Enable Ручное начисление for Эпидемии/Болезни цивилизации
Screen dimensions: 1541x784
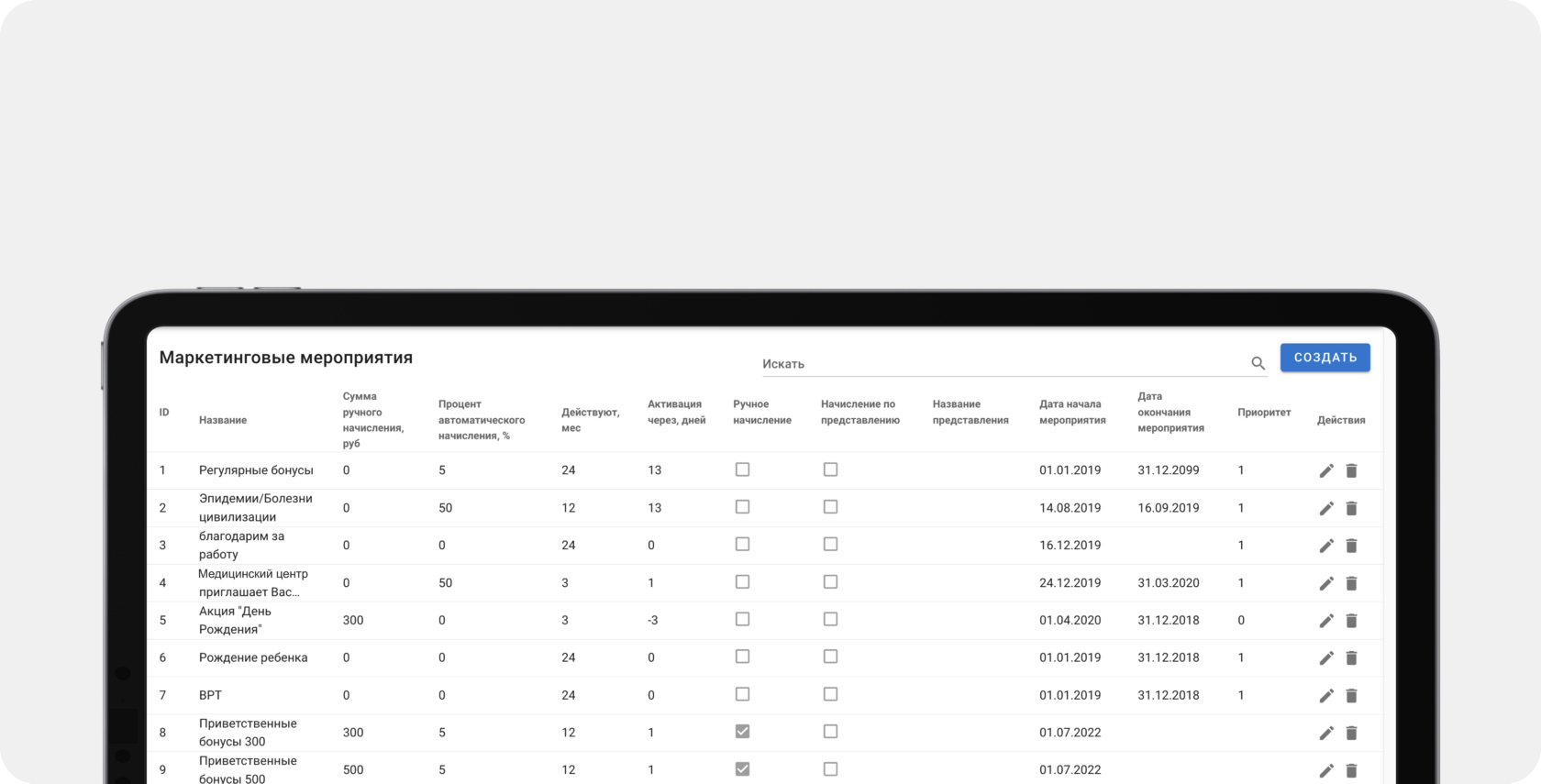tap(743, 507)
